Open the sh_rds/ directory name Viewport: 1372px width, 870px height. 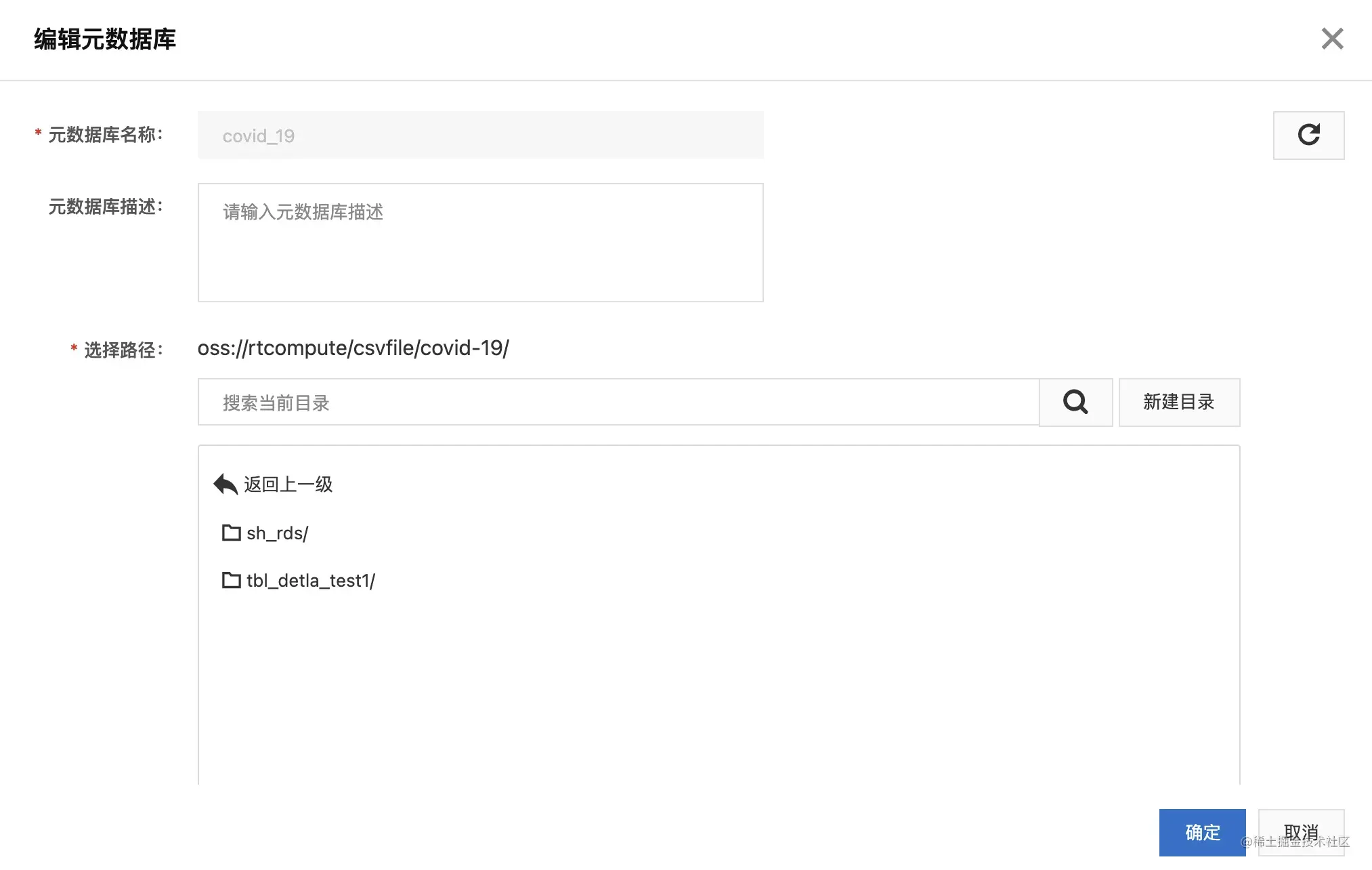point(277,533)
